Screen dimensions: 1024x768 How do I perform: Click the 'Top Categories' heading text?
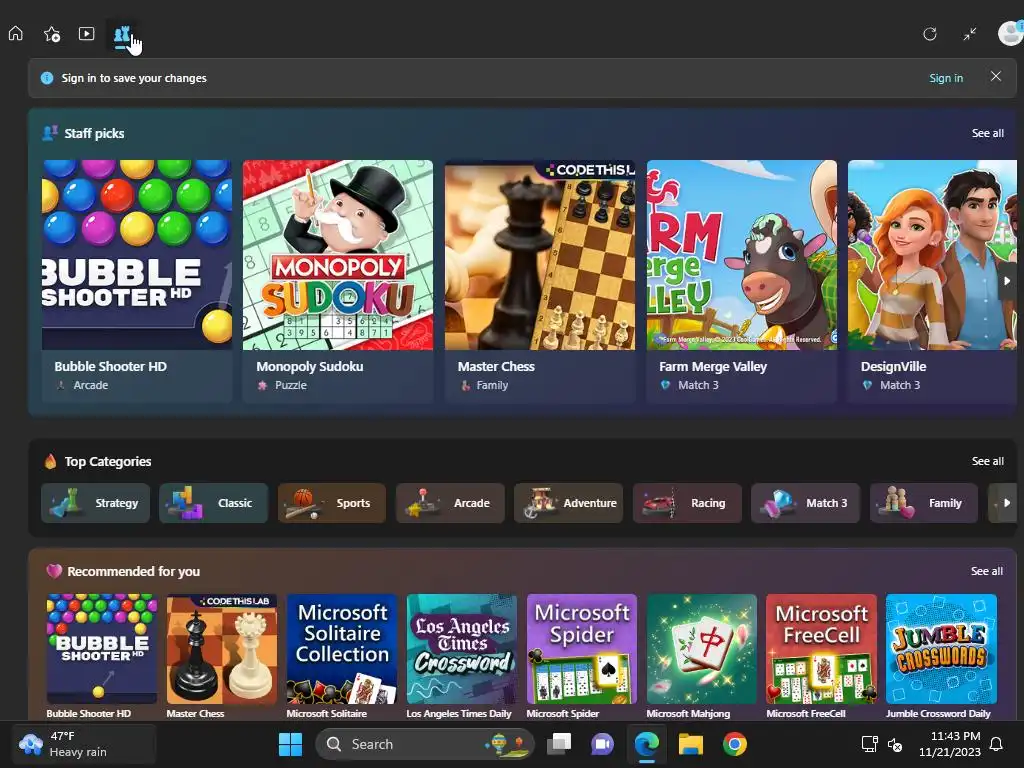[x=108, y=462]
